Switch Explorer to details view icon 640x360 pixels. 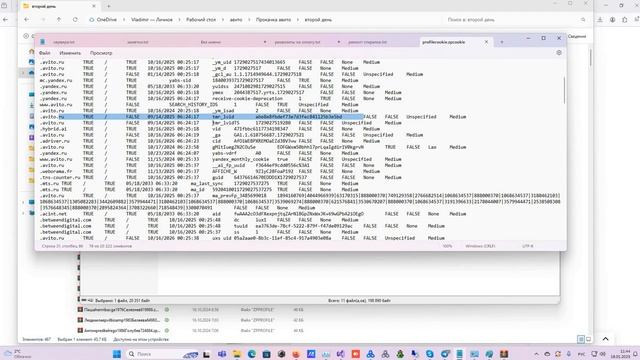580,339
